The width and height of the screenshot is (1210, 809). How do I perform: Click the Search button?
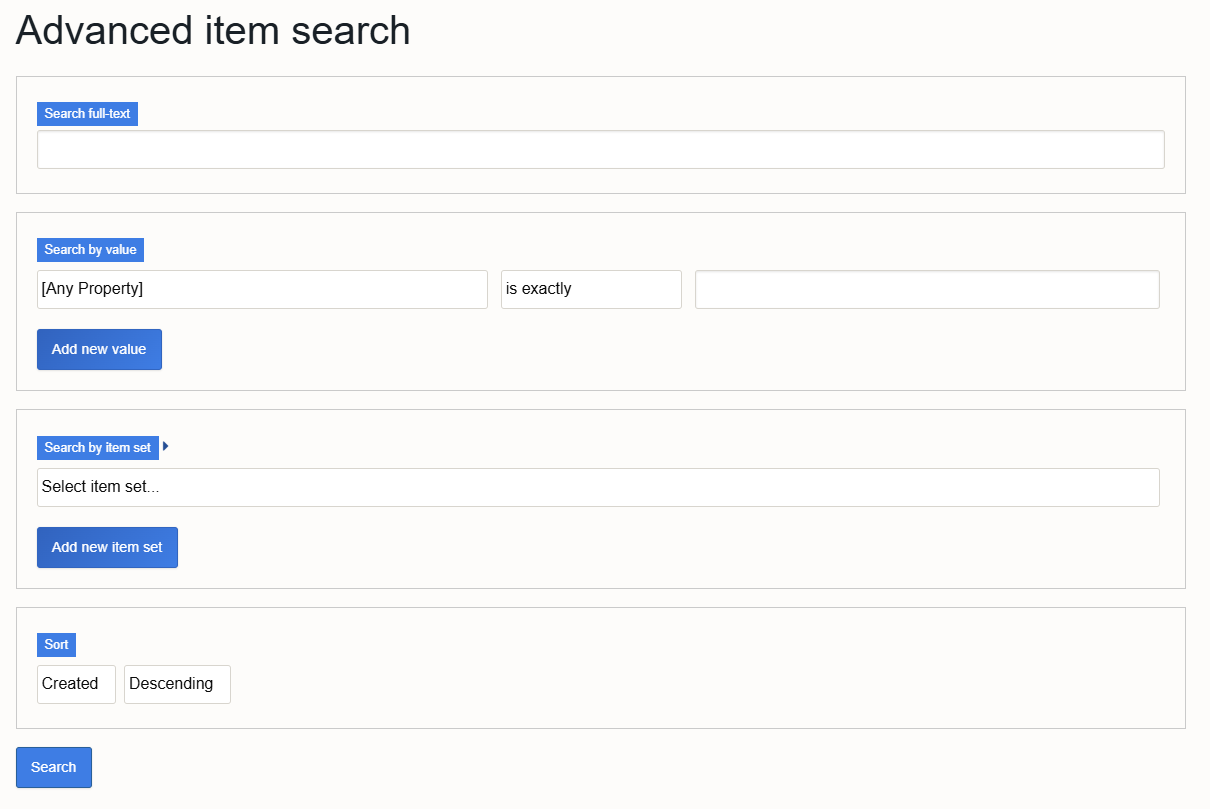click(53, 766)
